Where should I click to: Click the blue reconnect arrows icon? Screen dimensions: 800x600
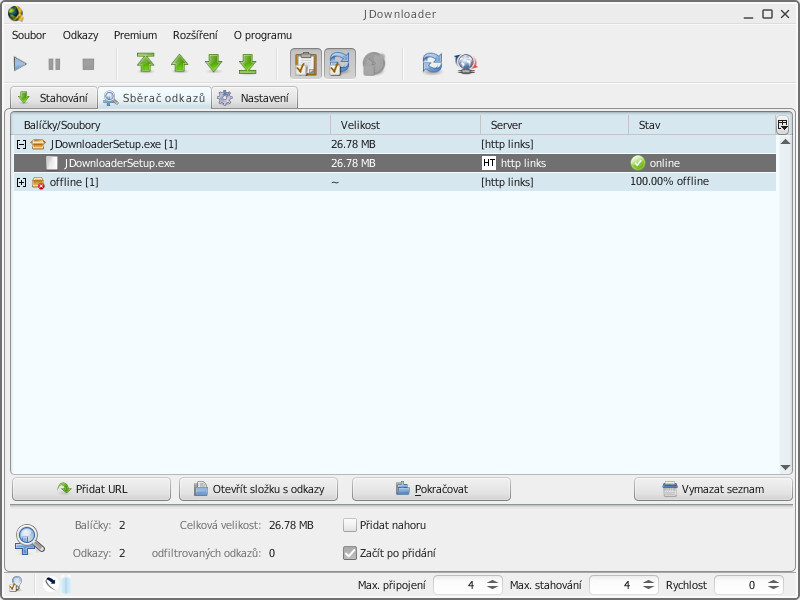point(432,63)
